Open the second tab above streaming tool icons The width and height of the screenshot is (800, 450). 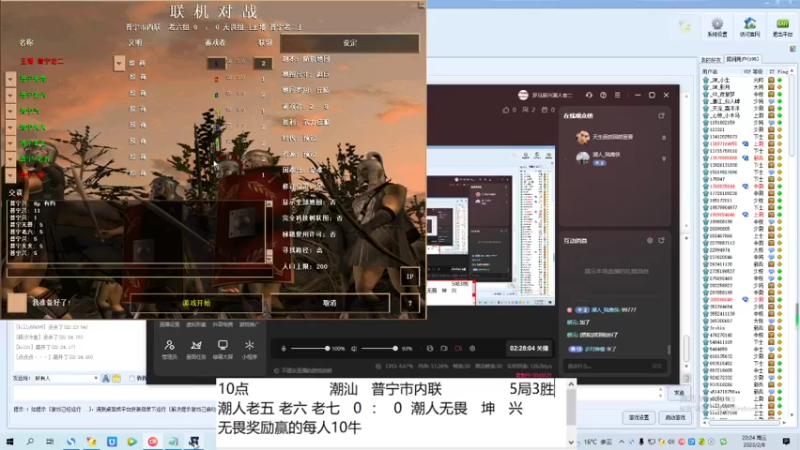196,324
